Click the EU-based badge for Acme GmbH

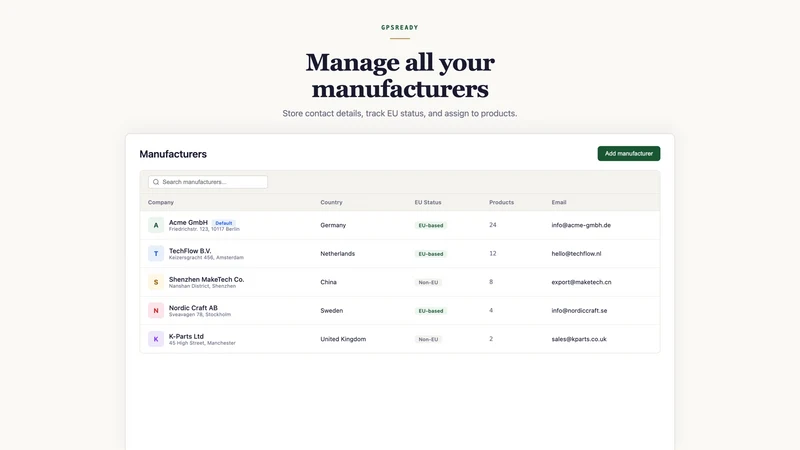point(431,225)
